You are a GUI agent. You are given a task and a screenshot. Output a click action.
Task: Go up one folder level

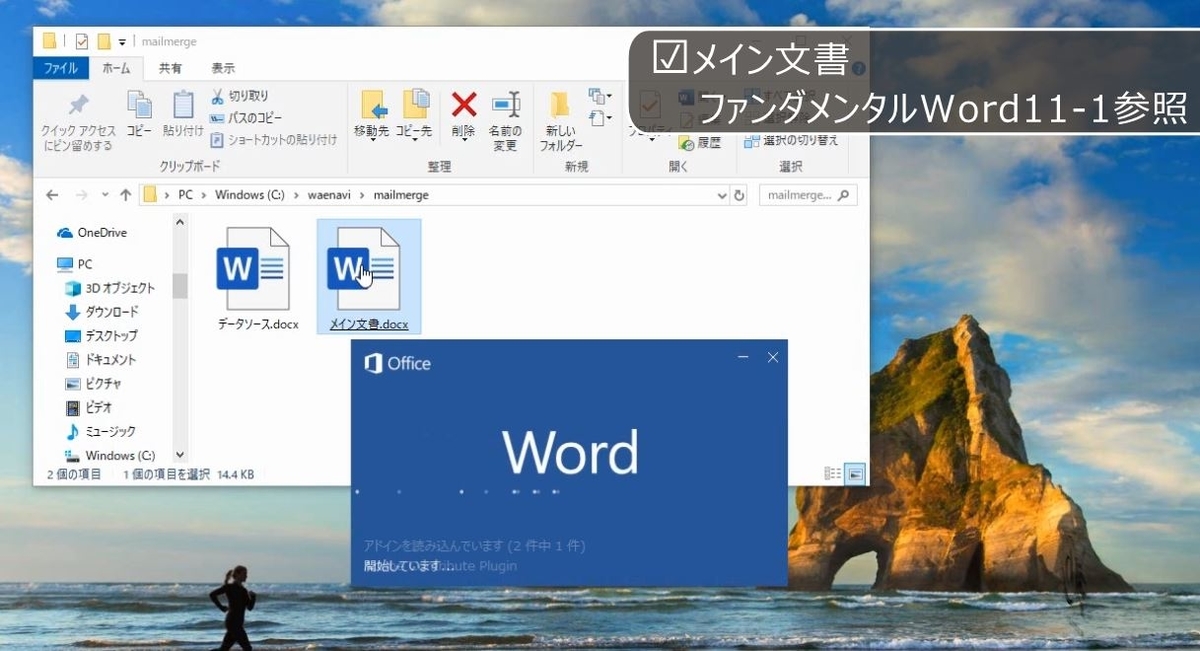pos(125,195)
